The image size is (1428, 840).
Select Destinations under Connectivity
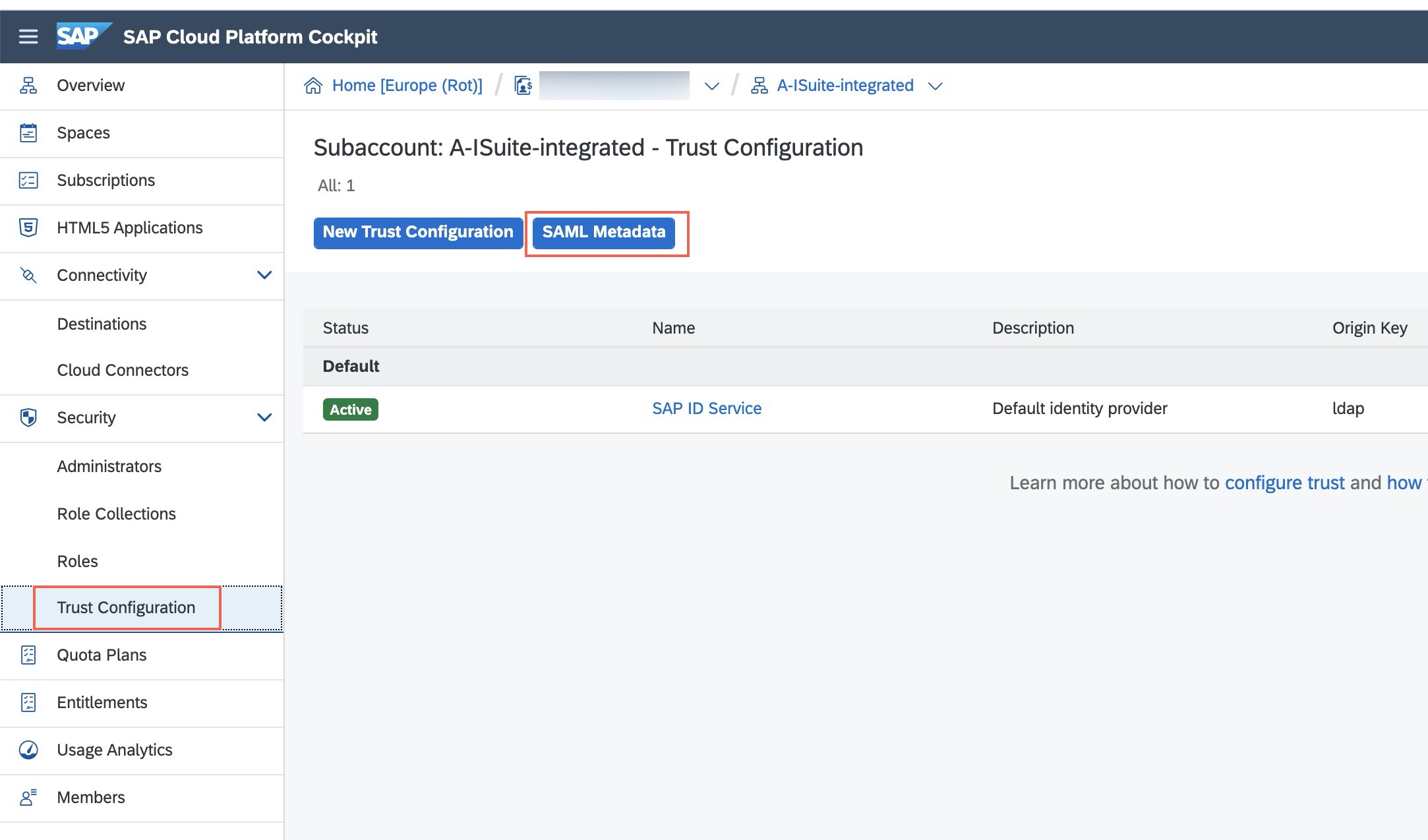(x=102, y=324)
